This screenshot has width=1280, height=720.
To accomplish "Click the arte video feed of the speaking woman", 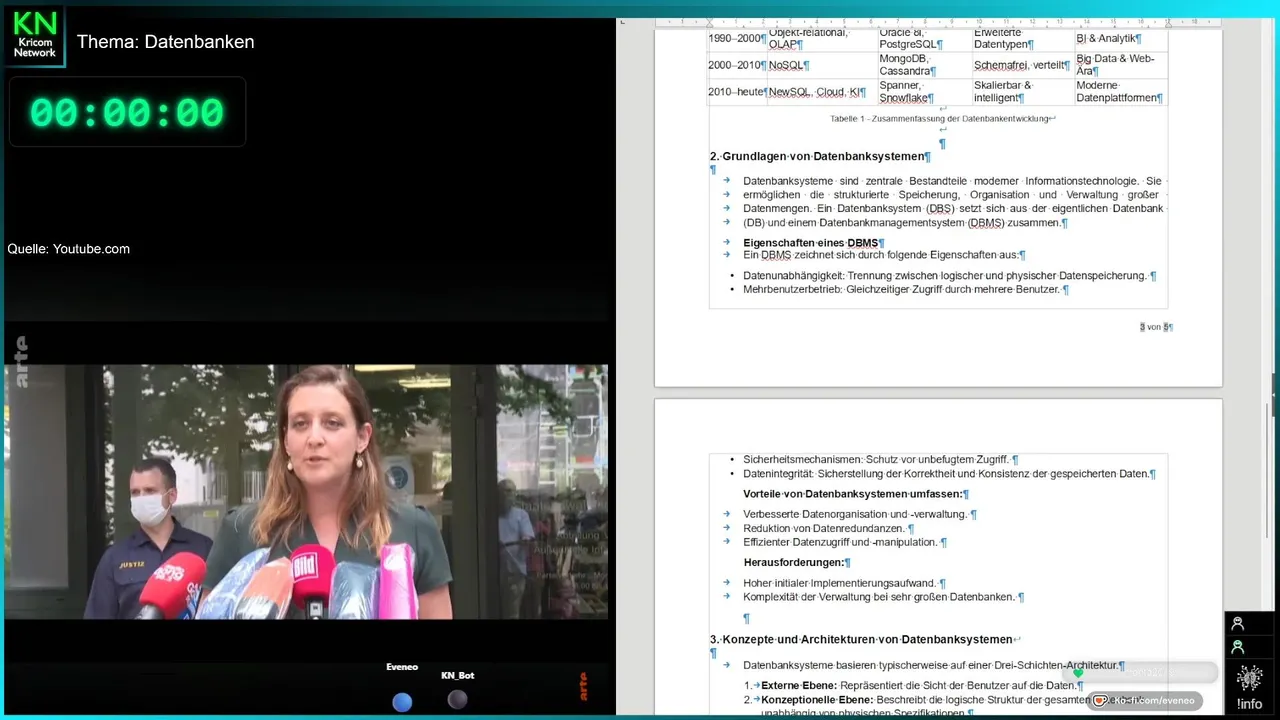I will coord(305,491).
